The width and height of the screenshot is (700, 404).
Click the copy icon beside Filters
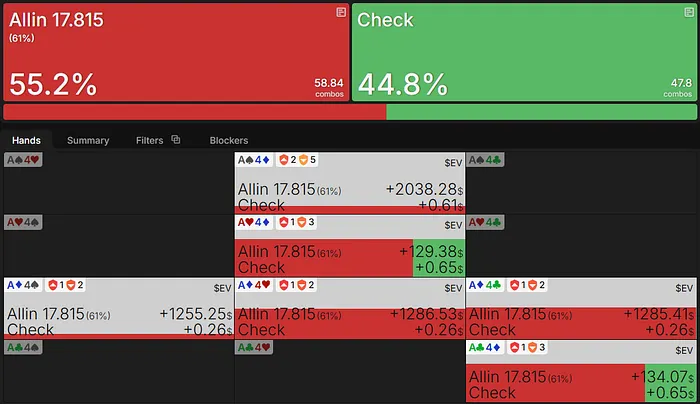click(x=176, y=140)
